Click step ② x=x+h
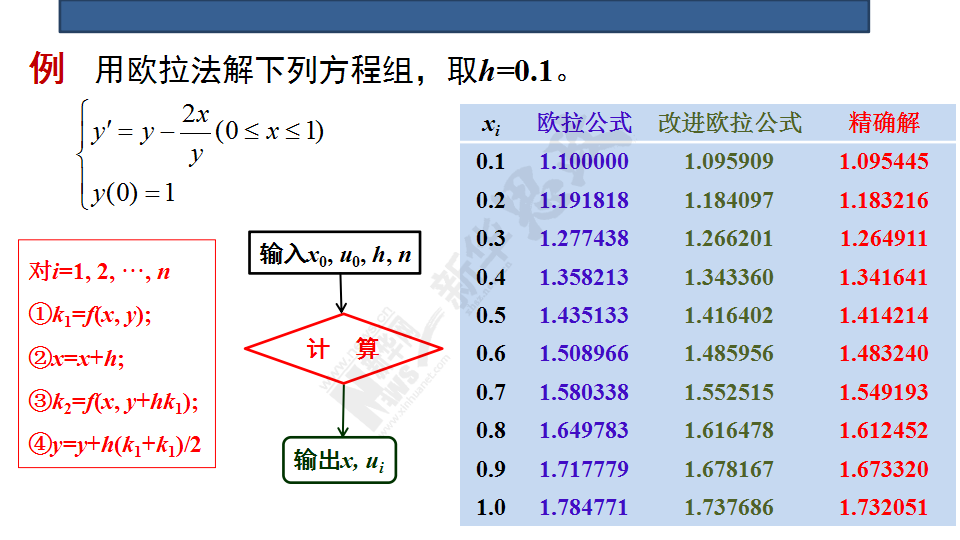This screenshot has height=540, width=960. click(77, 358)
